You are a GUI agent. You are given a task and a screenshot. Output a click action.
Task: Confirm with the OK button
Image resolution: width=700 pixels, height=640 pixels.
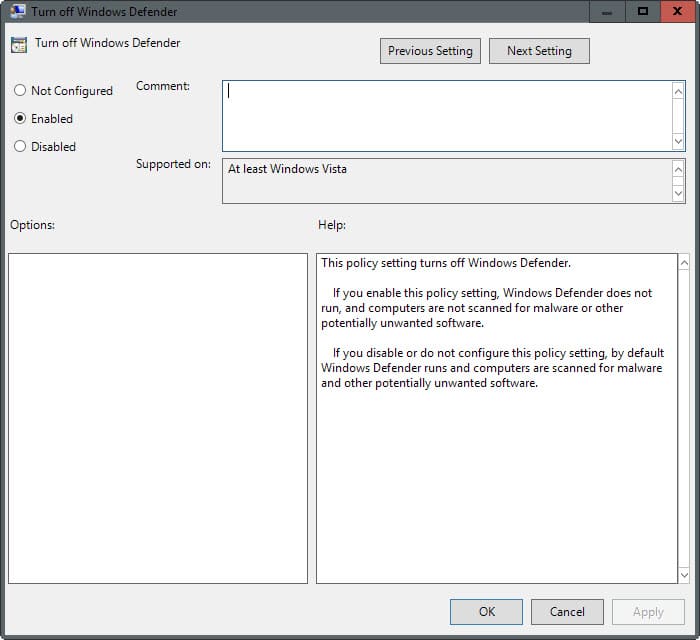[x=486, y=611]
